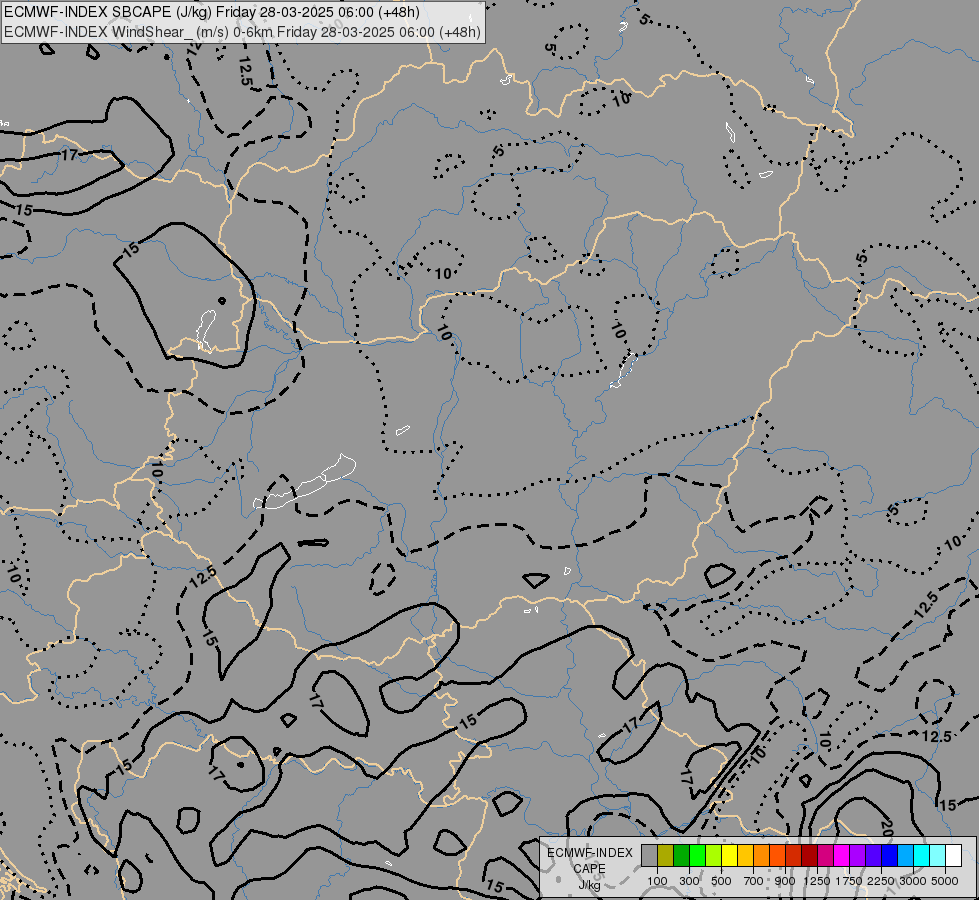This screenshot has width=979, height=900.
Task: Click the '900' legend tick label
Action: click(x=785, y=881)
